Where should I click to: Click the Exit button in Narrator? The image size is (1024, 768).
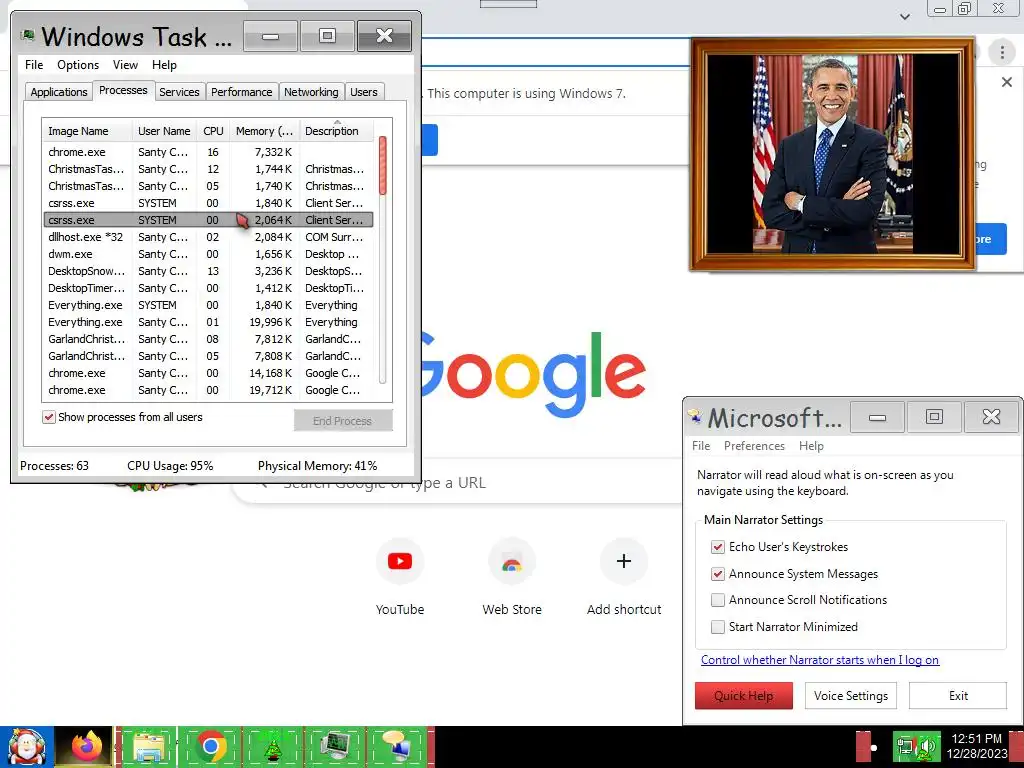pyautogui.click(x=958, y=696)
